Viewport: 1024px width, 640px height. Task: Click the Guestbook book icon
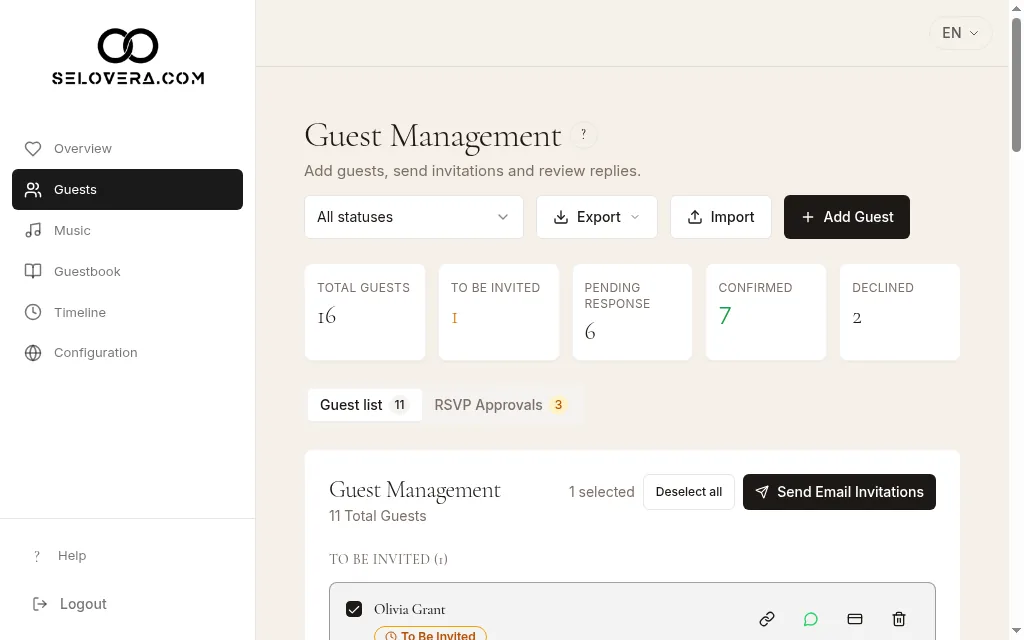point(33,271)
